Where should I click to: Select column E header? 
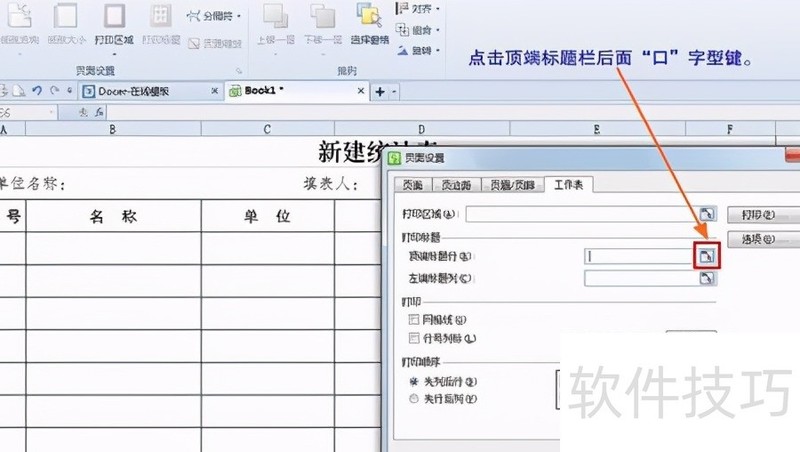coord(597,129)
